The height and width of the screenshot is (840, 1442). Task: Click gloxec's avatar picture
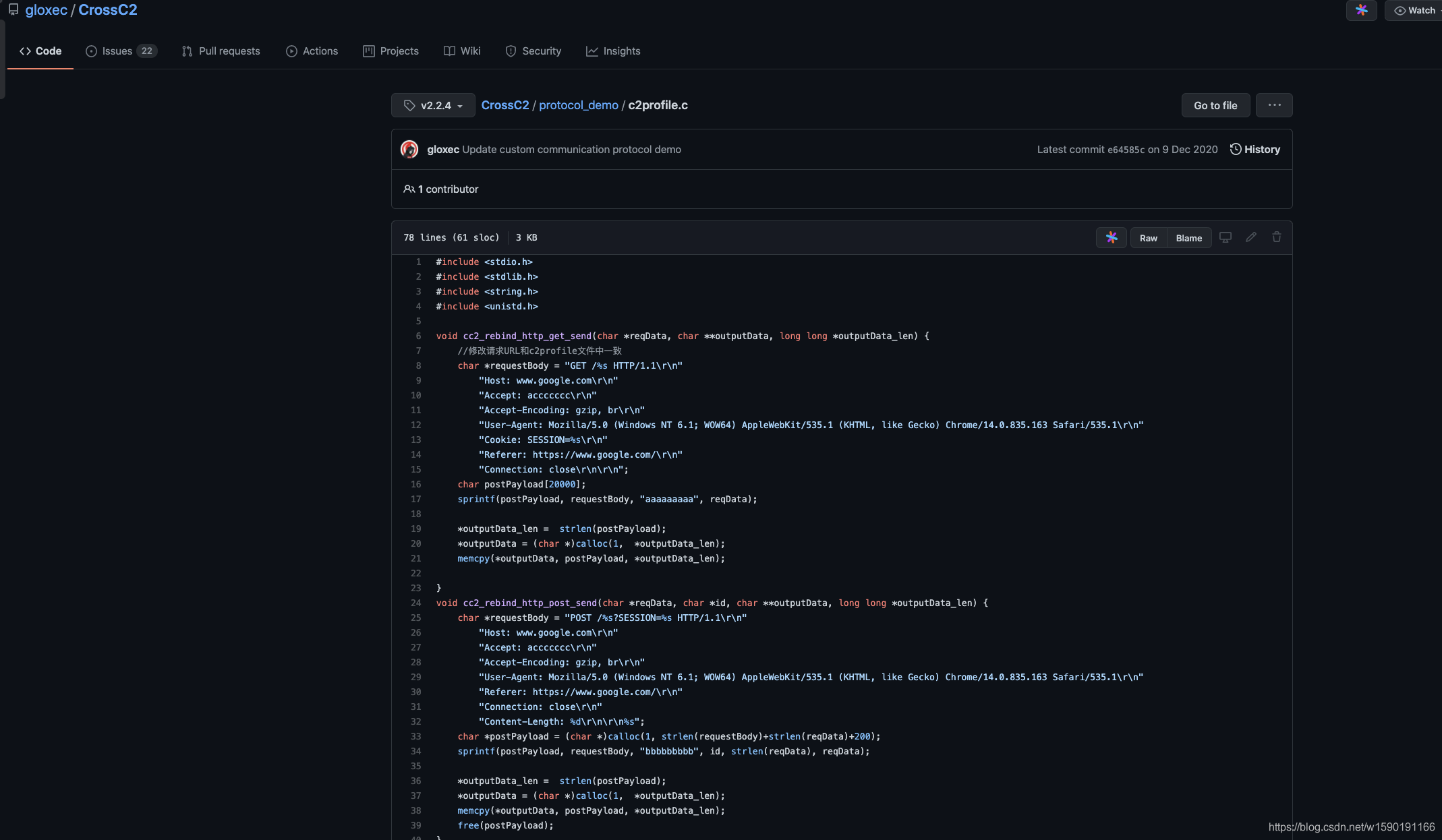point(409,149)
